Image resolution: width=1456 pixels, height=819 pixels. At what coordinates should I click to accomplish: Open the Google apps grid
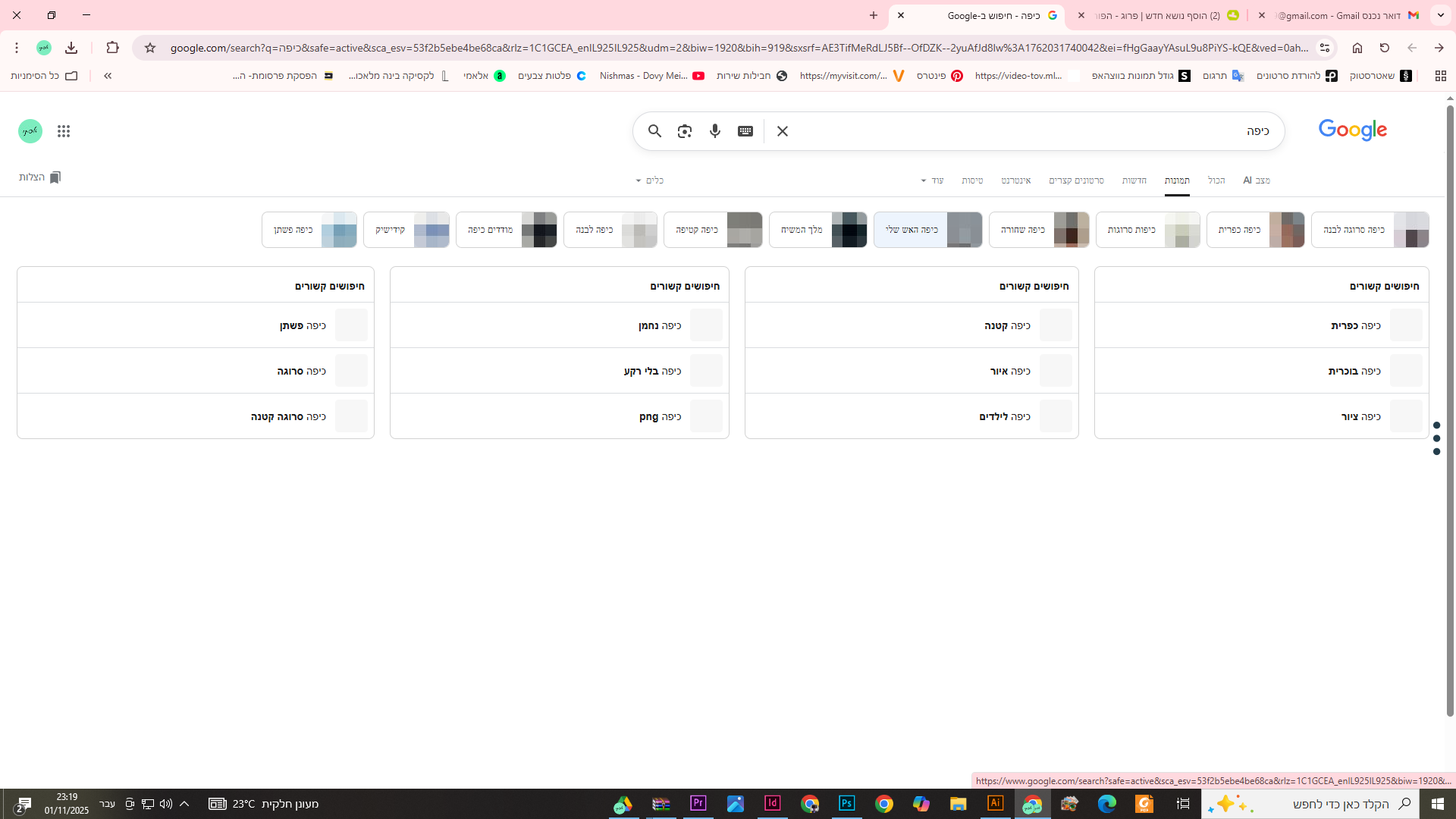click(64, 131)
